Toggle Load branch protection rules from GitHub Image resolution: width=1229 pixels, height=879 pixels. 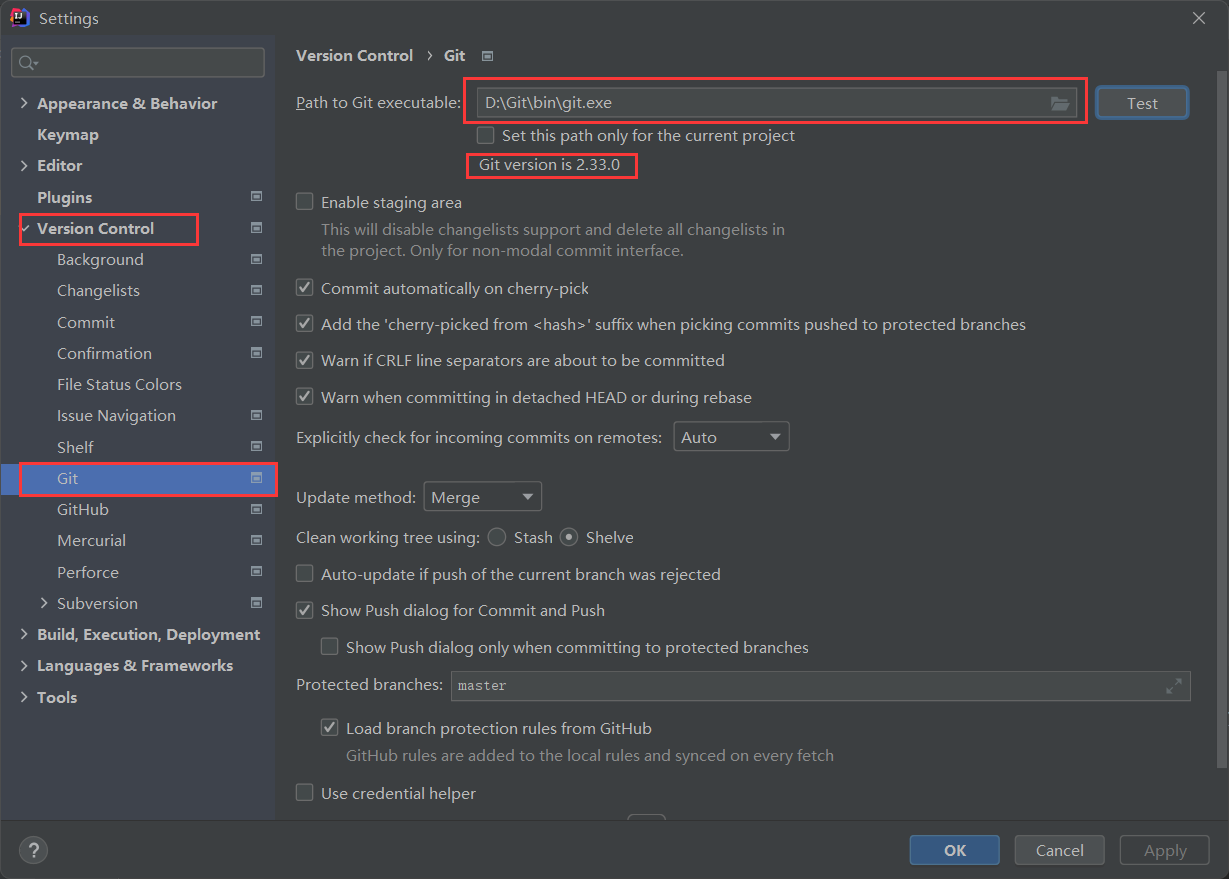tap(329, 728)
